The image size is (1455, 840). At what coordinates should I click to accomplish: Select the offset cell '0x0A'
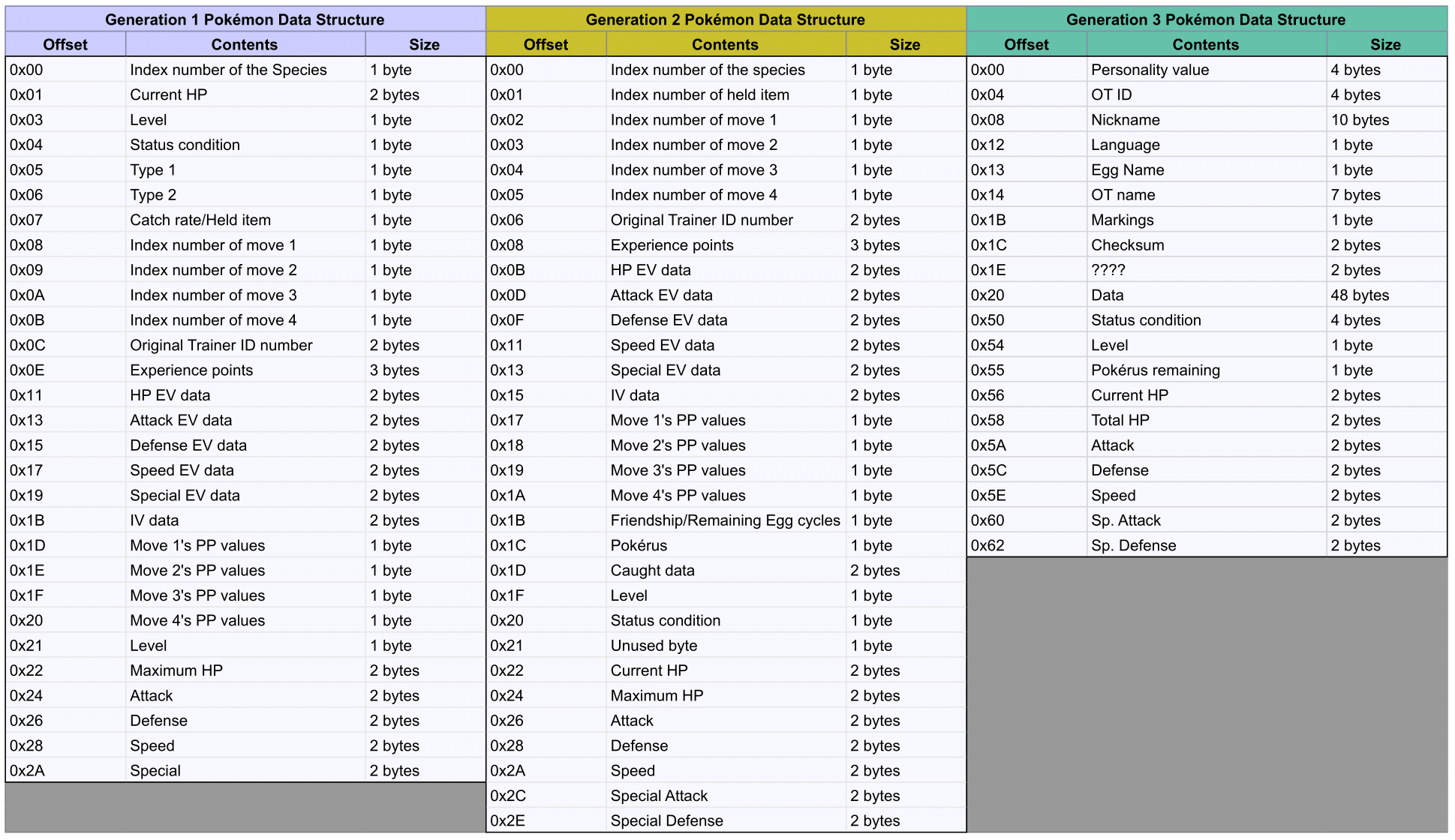point(65,295)
